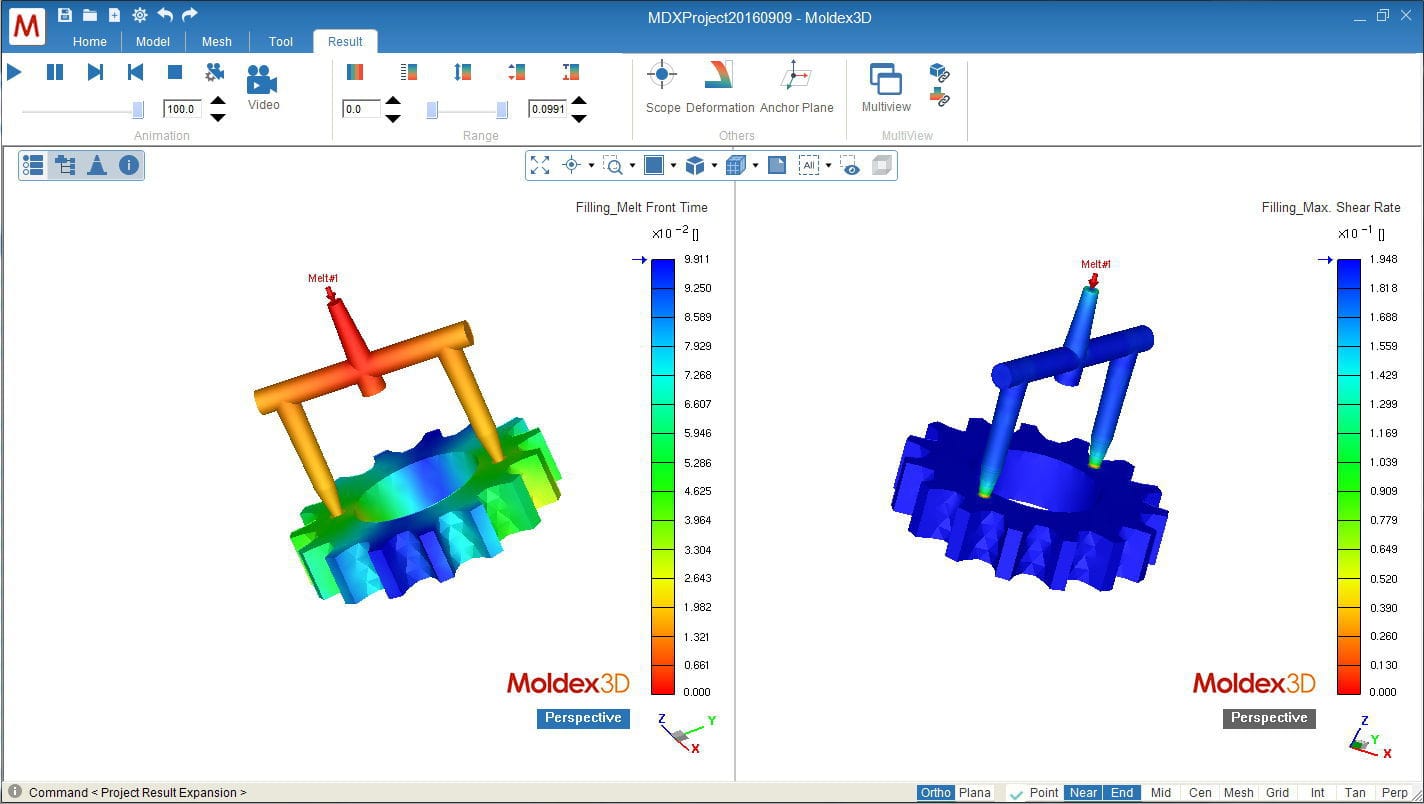1424x804 pixels.
Task: Open the zoom tool dropdown in the viewport toolbar
Action: point(632,165)
